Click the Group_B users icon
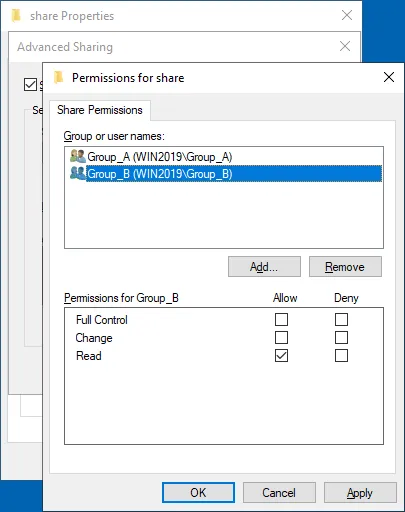The height and width of the screenshot is (512, 405). click(x=78, y=173)
